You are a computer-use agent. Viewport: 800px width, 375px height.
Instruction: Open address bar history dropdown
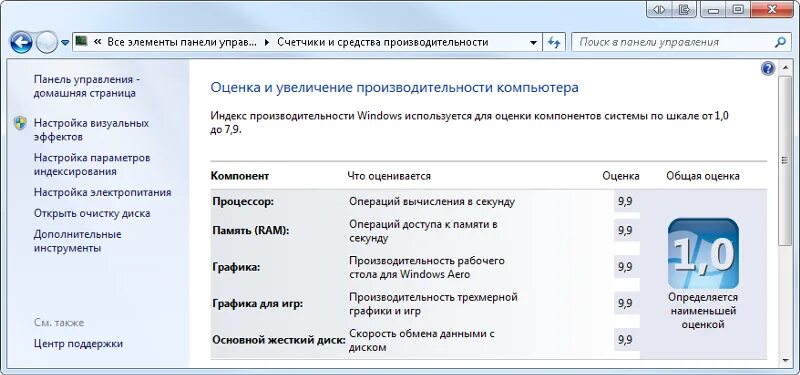pyautogui.click(x=533, y=43)
